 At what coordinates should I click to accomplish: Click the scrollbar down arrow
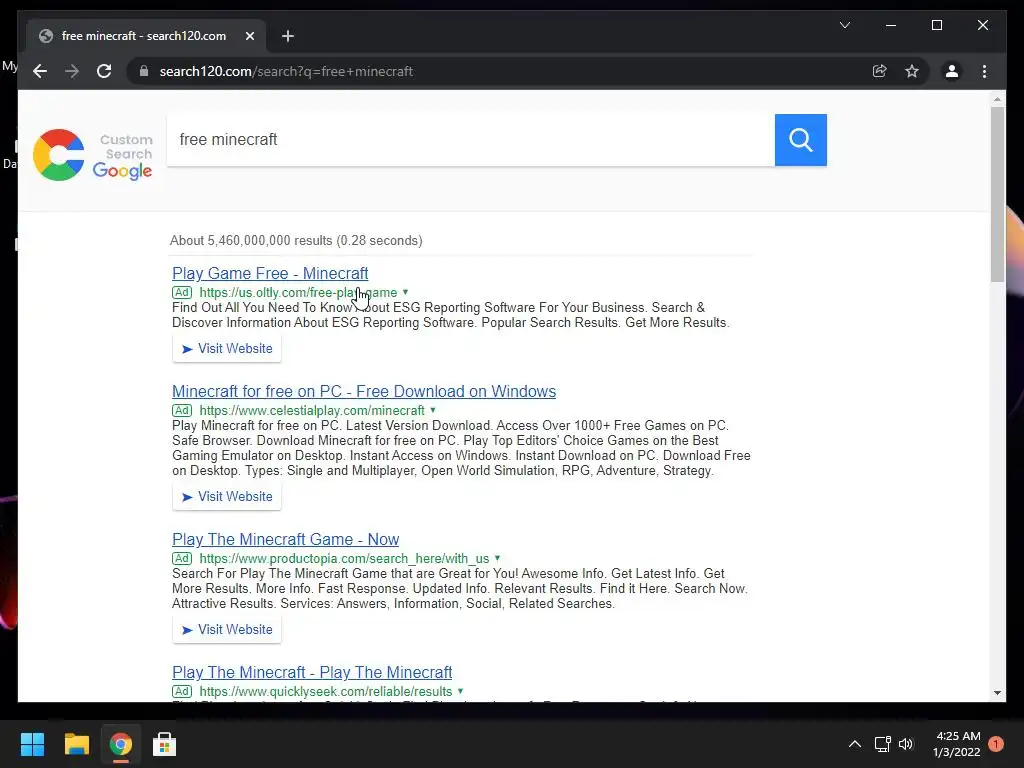pos(997,693)
